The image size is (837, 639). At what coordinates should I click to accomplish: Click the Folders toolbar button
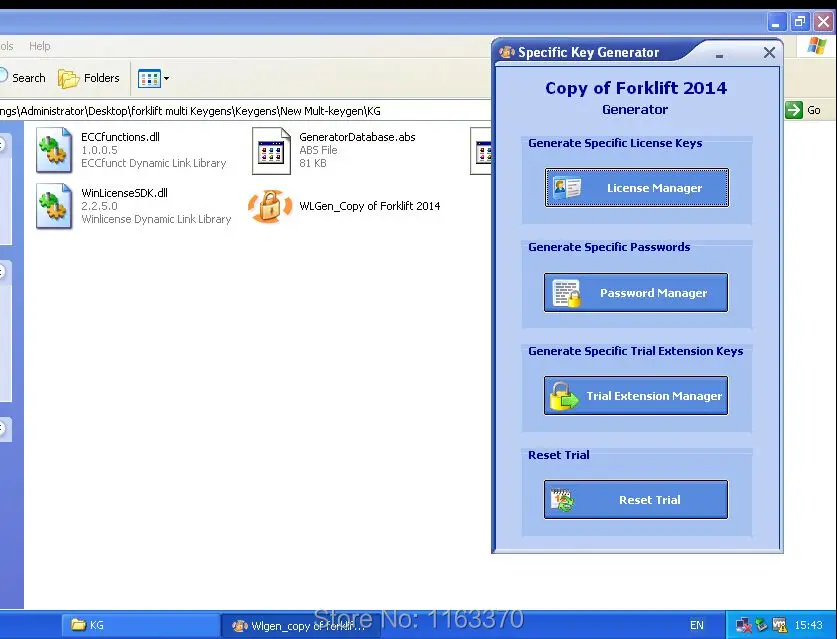click(89, 78)
